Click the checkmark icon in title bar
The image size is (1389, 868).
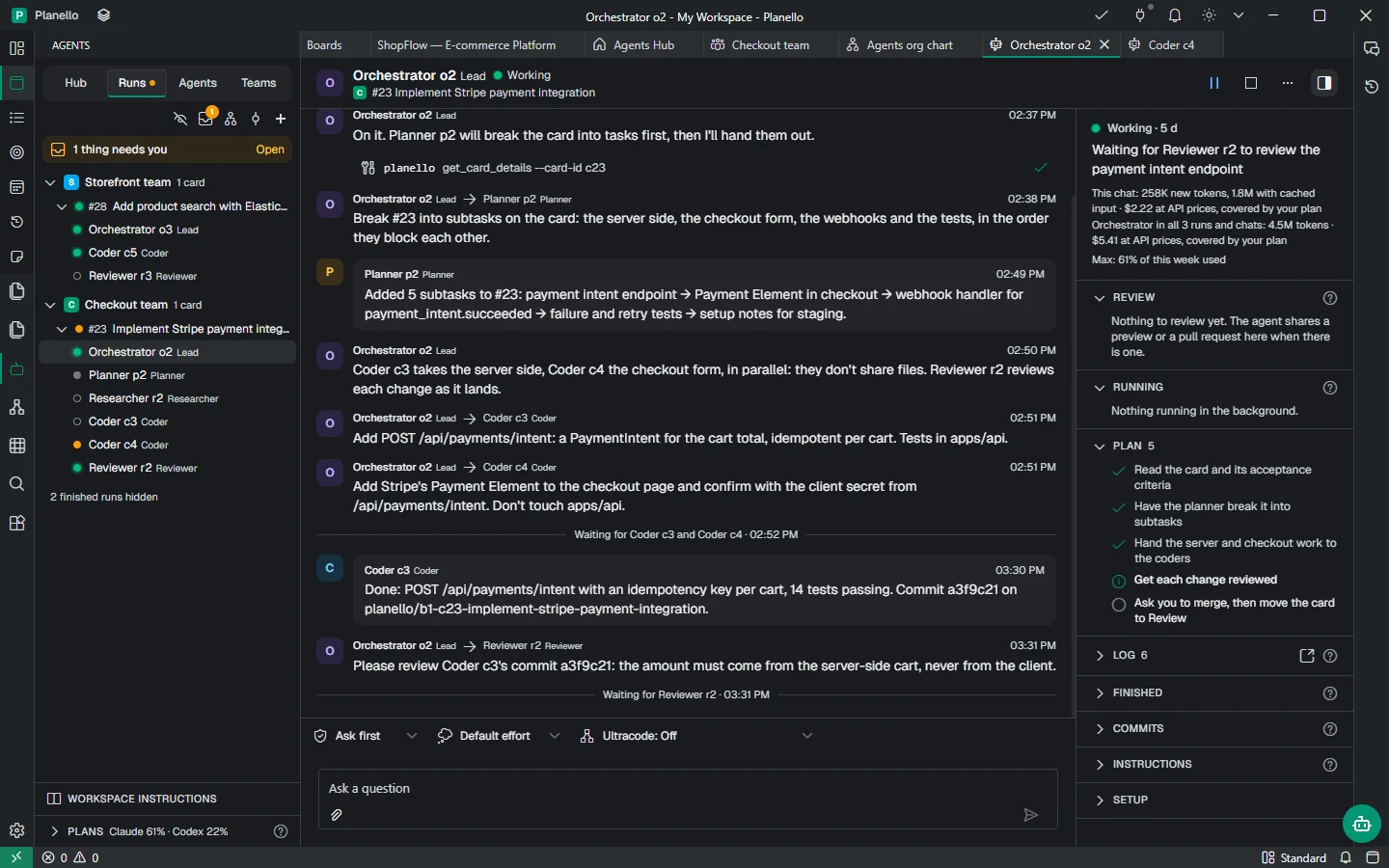point(1102,15)
